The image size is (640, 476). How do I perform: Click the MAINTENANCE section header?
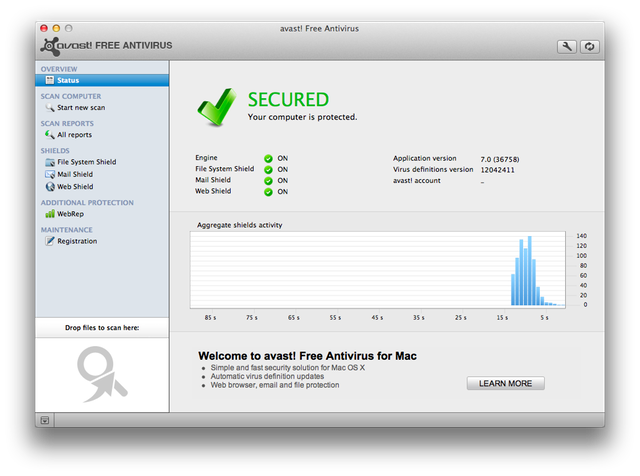point(67,230)
